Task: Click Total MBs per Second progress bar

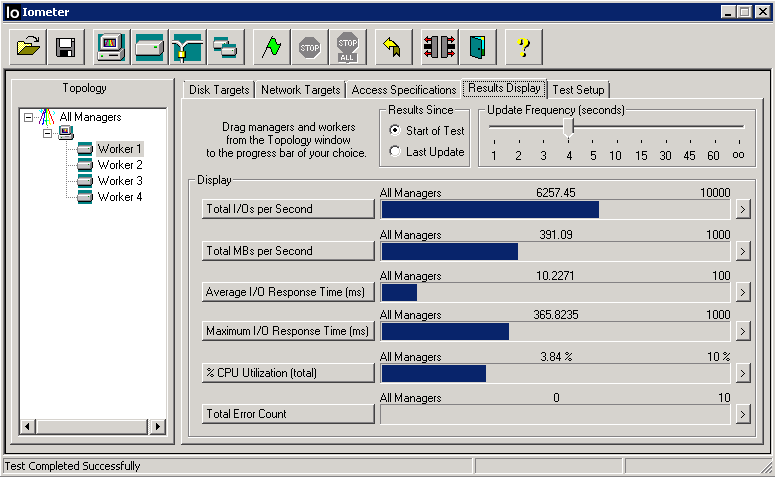Action: click(556, 252)
